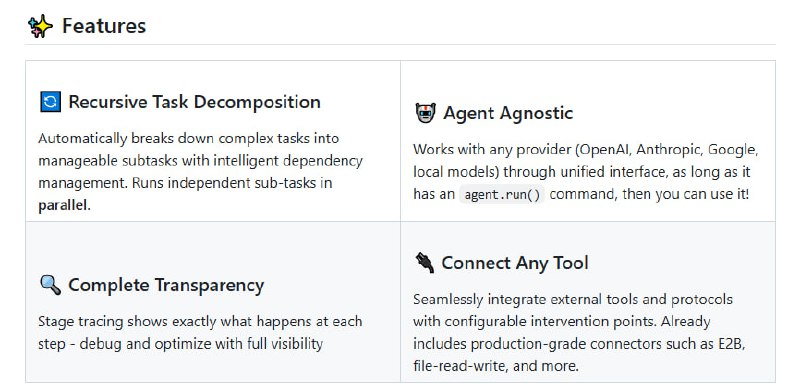Select the Features section heading
Image resolution: width=800 pixels, height=392 pixels.
(104, 26)
